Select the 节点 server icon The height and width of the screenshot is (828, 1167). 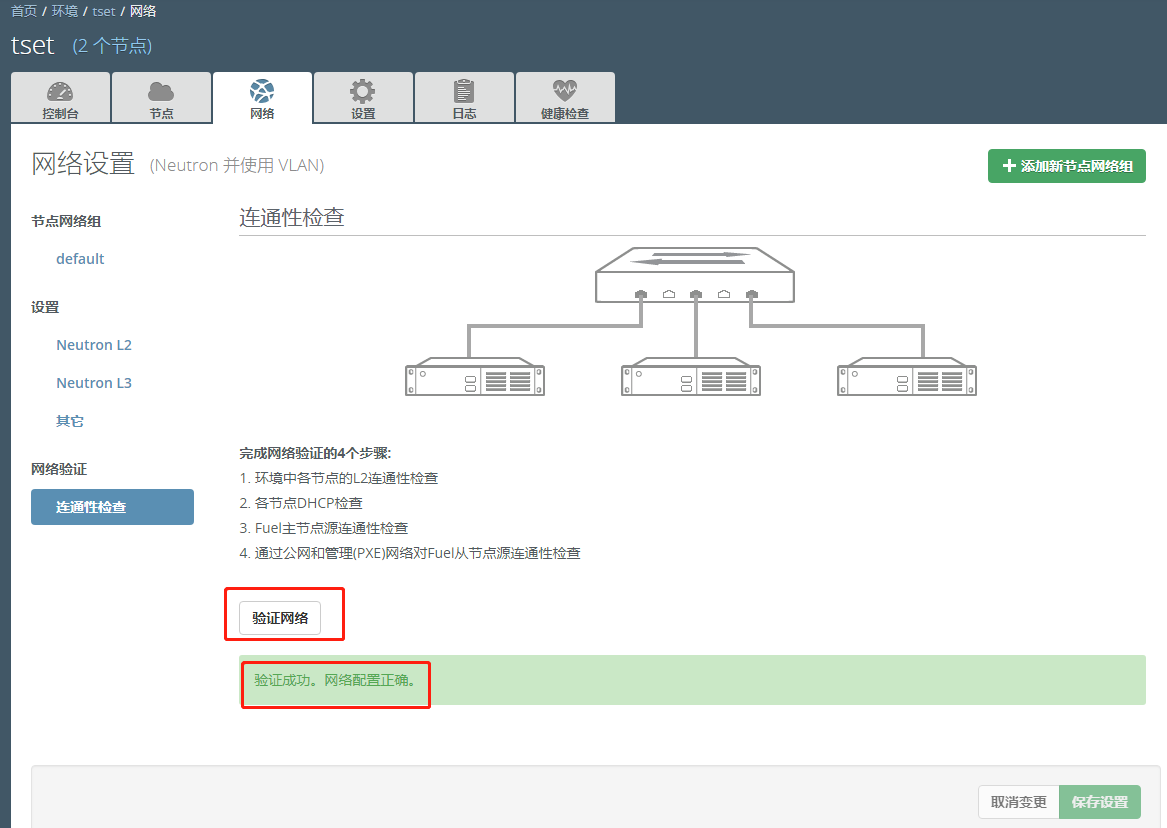tap(161, 90)
